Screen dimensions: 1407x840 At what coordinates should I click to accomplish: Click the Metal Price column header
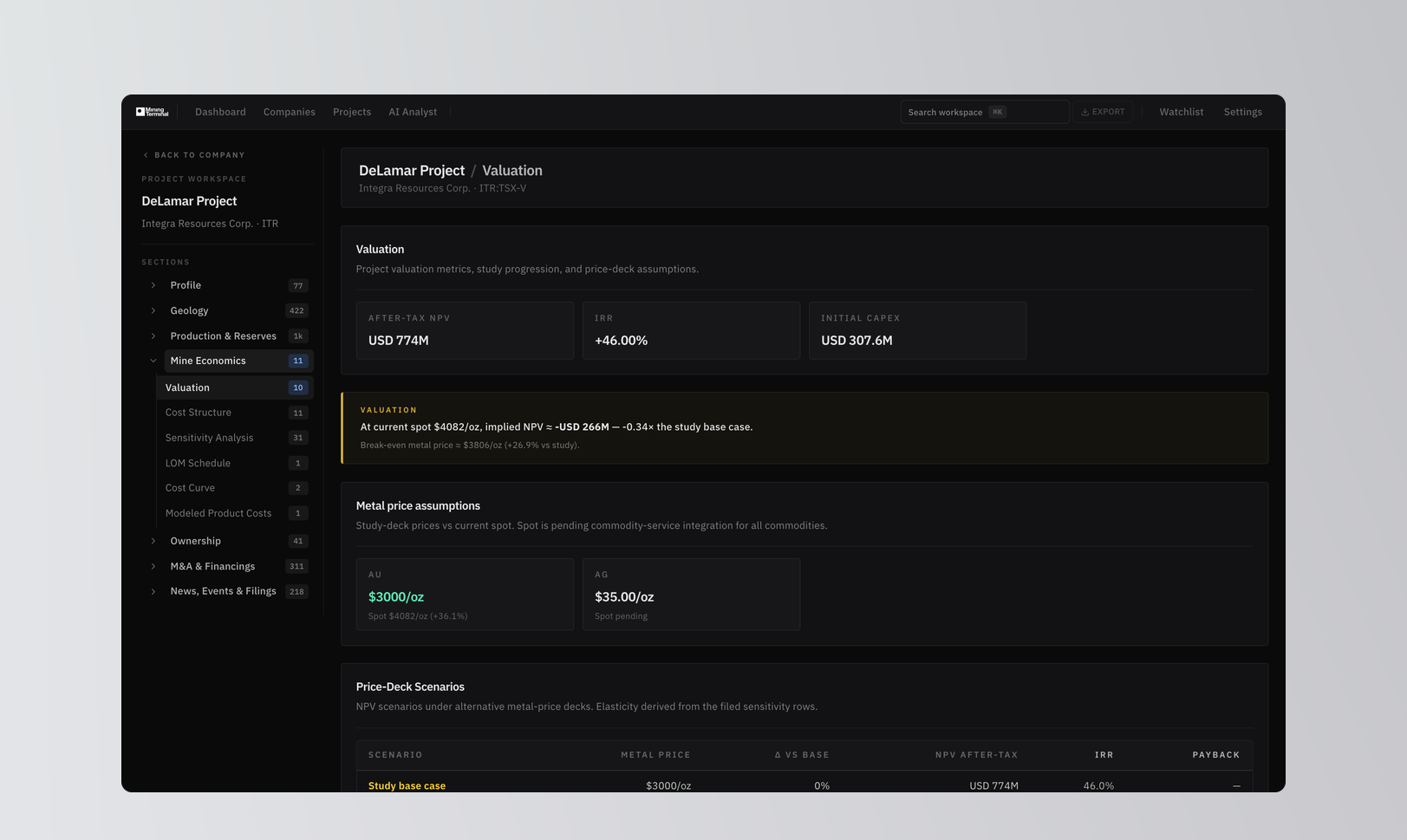(x=655, y=755)
